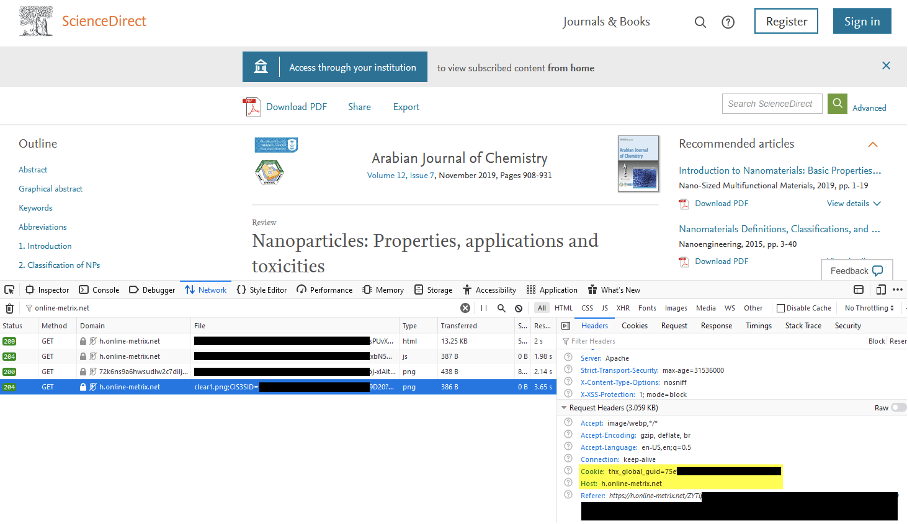The image size is (908, 524).
Task: Clear the online-metrix.net filter text
Action: tap(465, 308)
